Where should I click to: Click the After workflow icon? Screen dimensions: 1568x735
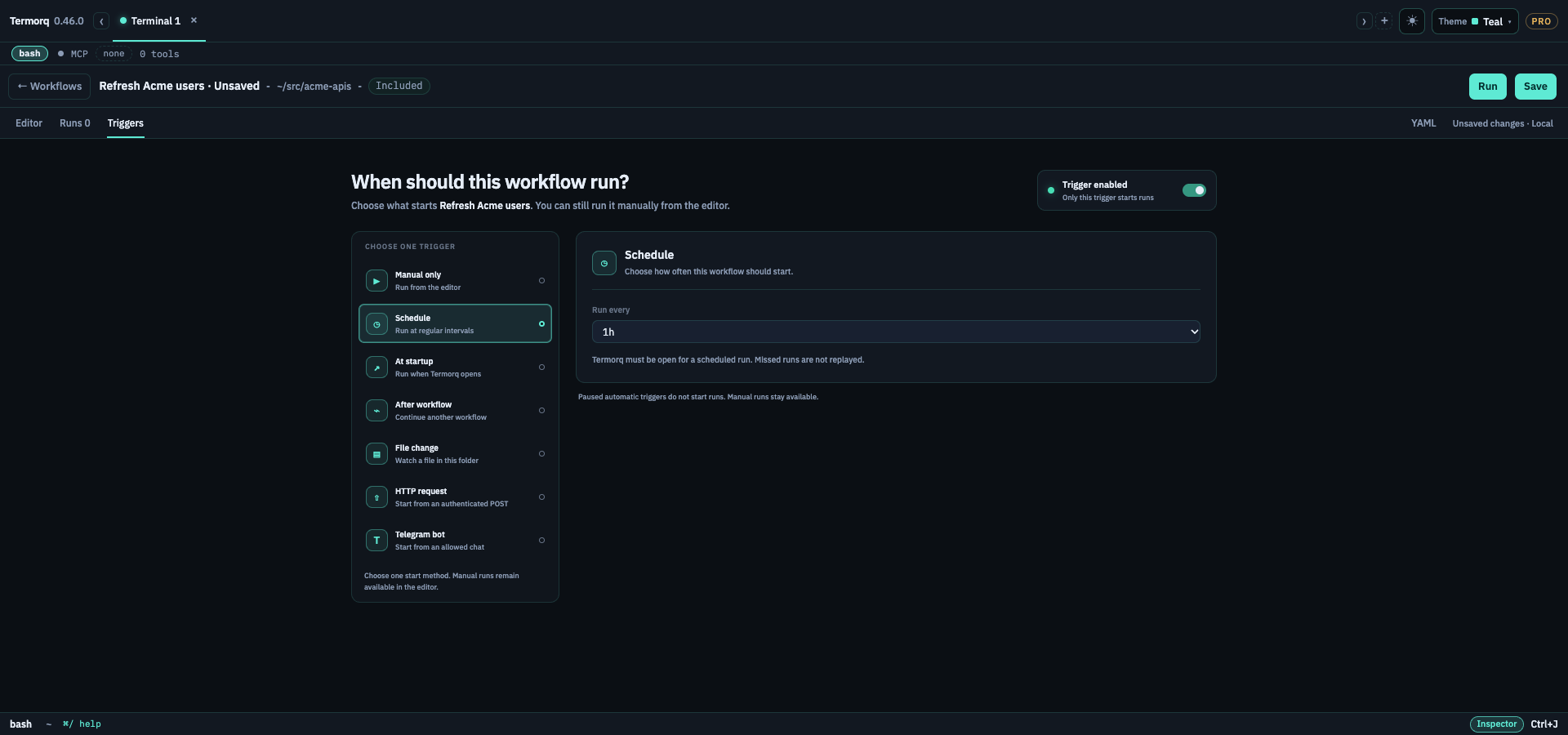376,411
